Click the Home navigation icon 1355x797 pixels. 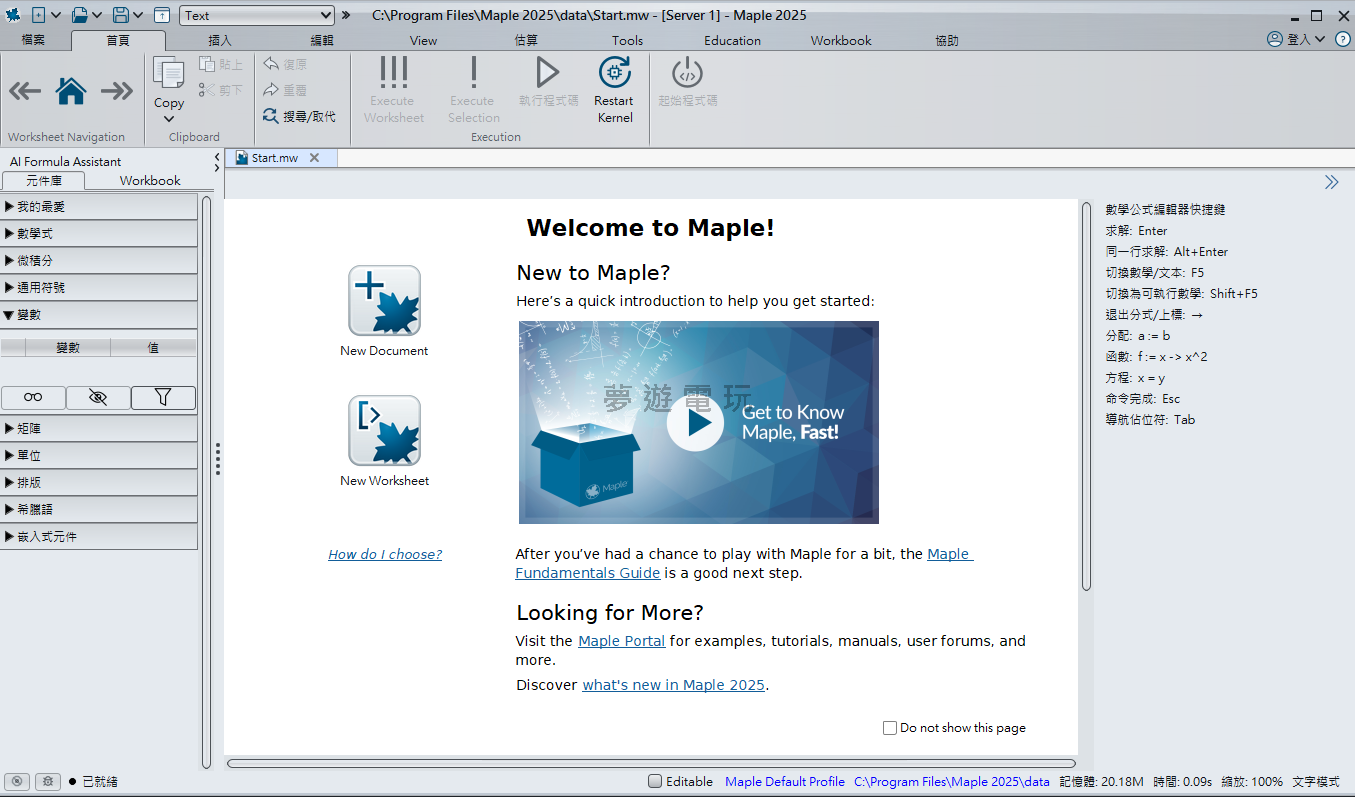pos(71,91)
